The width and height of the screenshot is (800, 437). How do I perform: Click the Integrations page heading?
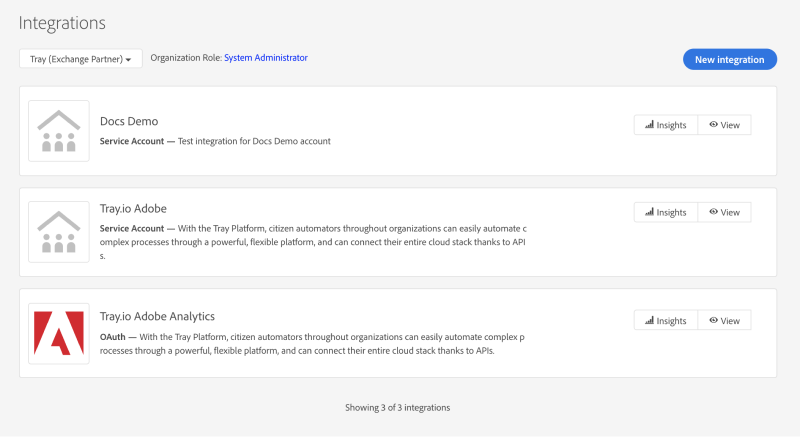(x=62, y=22)
